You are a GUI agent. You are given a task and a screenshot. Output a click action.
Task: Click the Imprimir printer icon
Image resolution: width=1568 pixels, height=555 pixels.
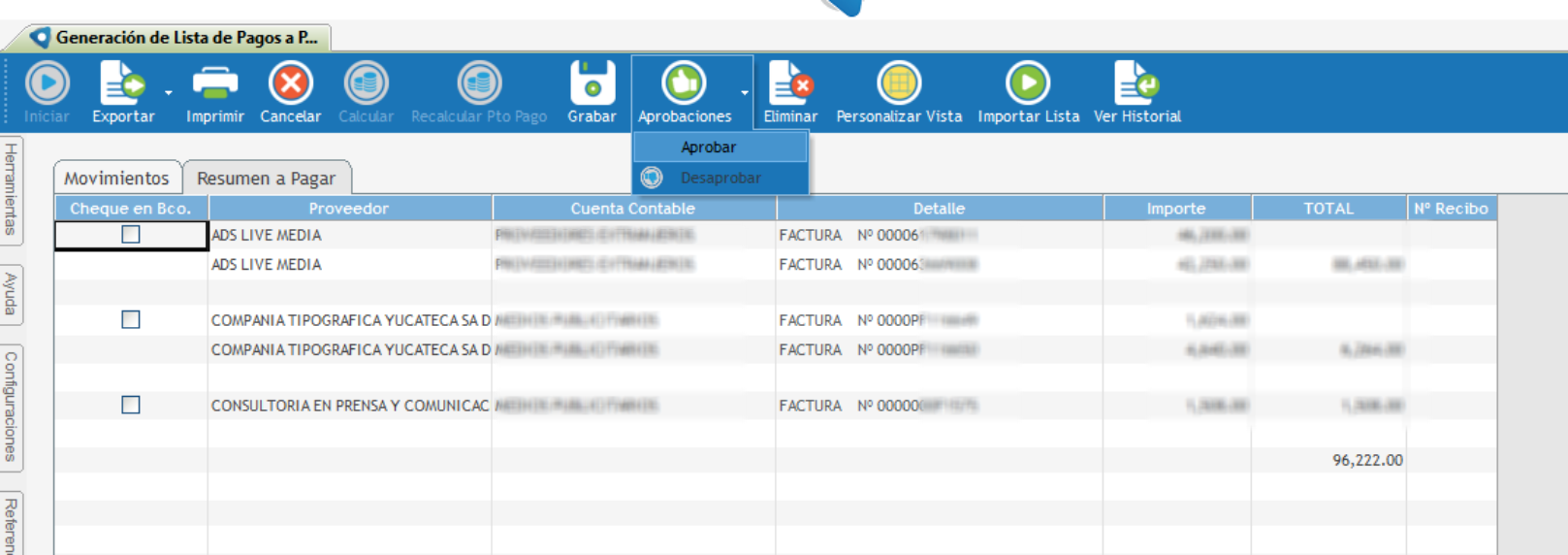click(x=214, y=83)
